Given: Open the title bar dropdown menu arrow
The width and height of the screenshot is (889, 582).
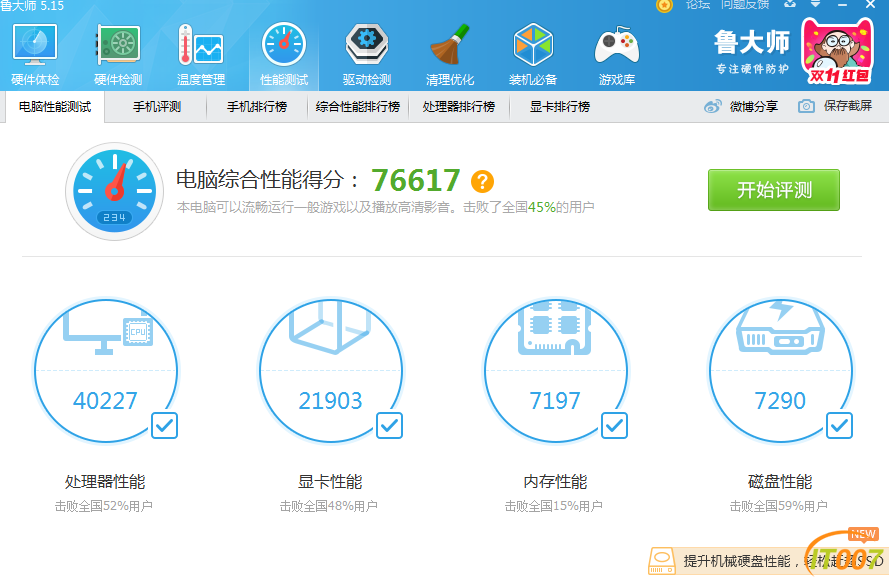Looking at the screenshot, I should point(815,4).
